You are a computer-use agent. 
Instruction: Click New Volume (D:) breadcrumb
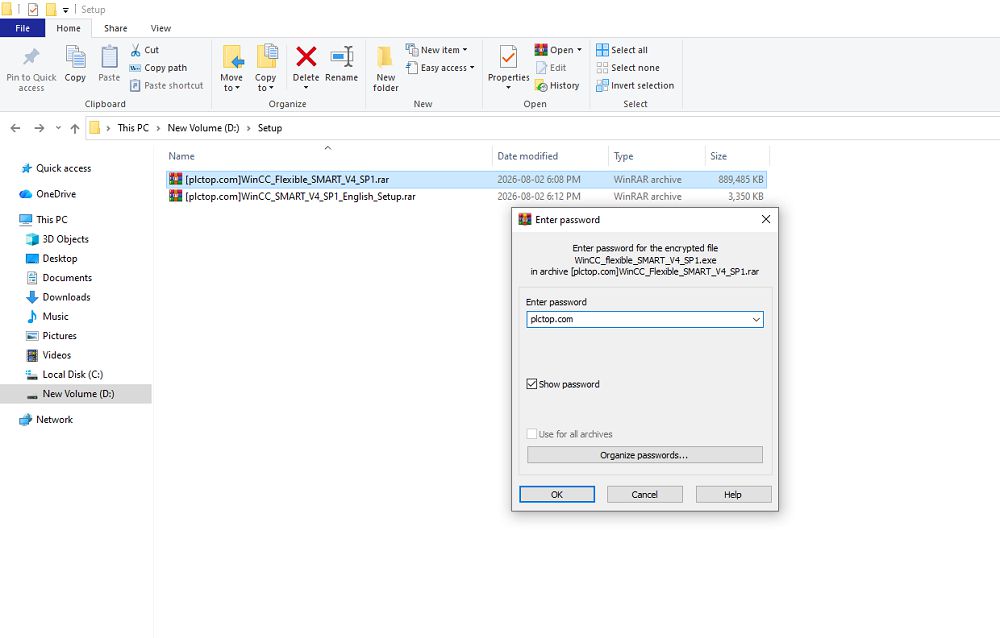203,128
